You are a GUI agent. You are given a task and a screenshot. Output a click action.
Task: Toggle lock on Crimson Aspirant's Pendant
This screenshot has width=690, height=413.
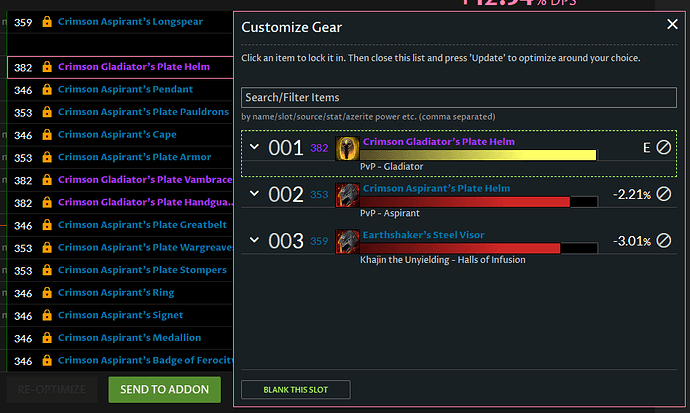click(47, 89)
